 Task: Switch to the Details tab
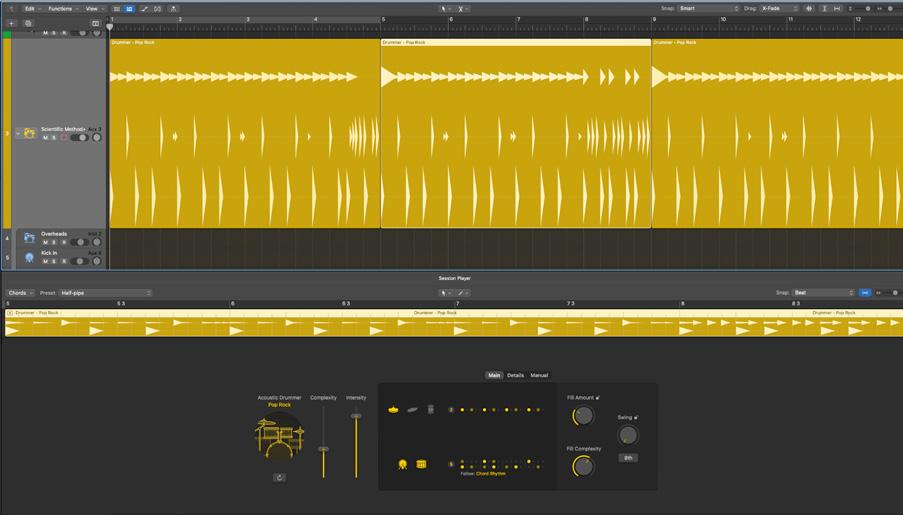click(x=515, y=376)
